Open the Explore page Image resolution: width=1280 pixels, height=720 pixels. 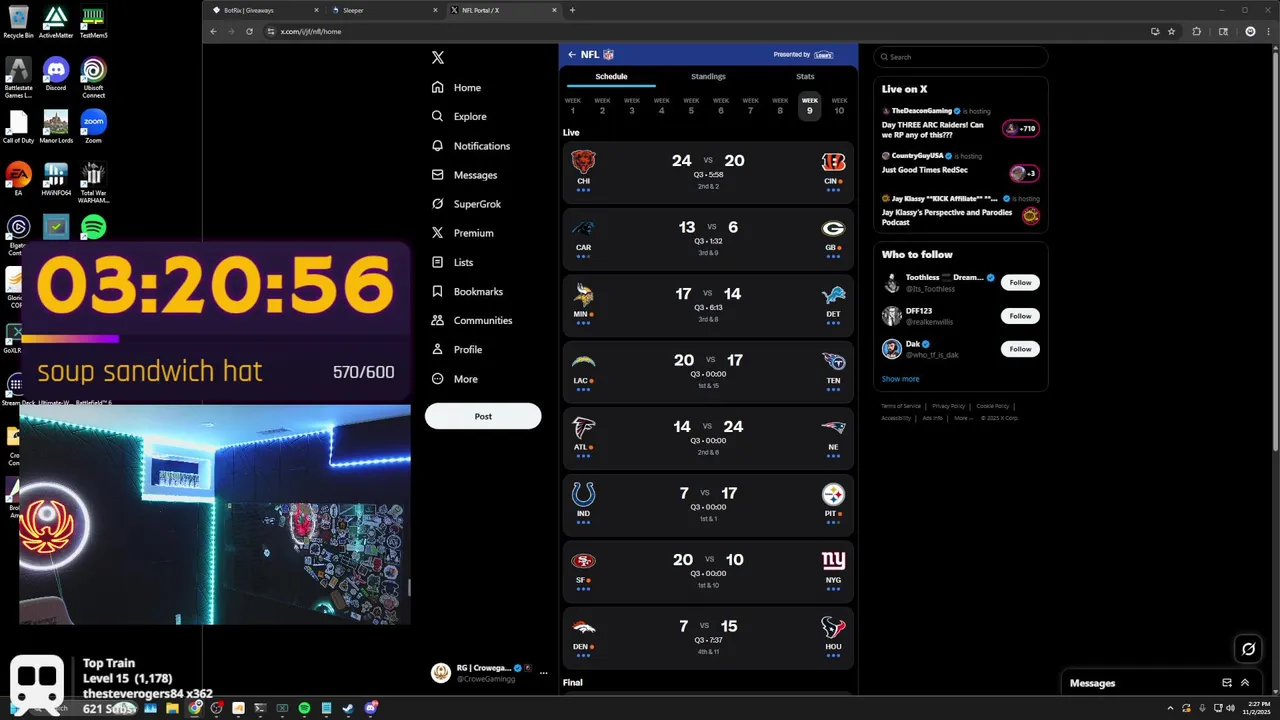point(459,116)
